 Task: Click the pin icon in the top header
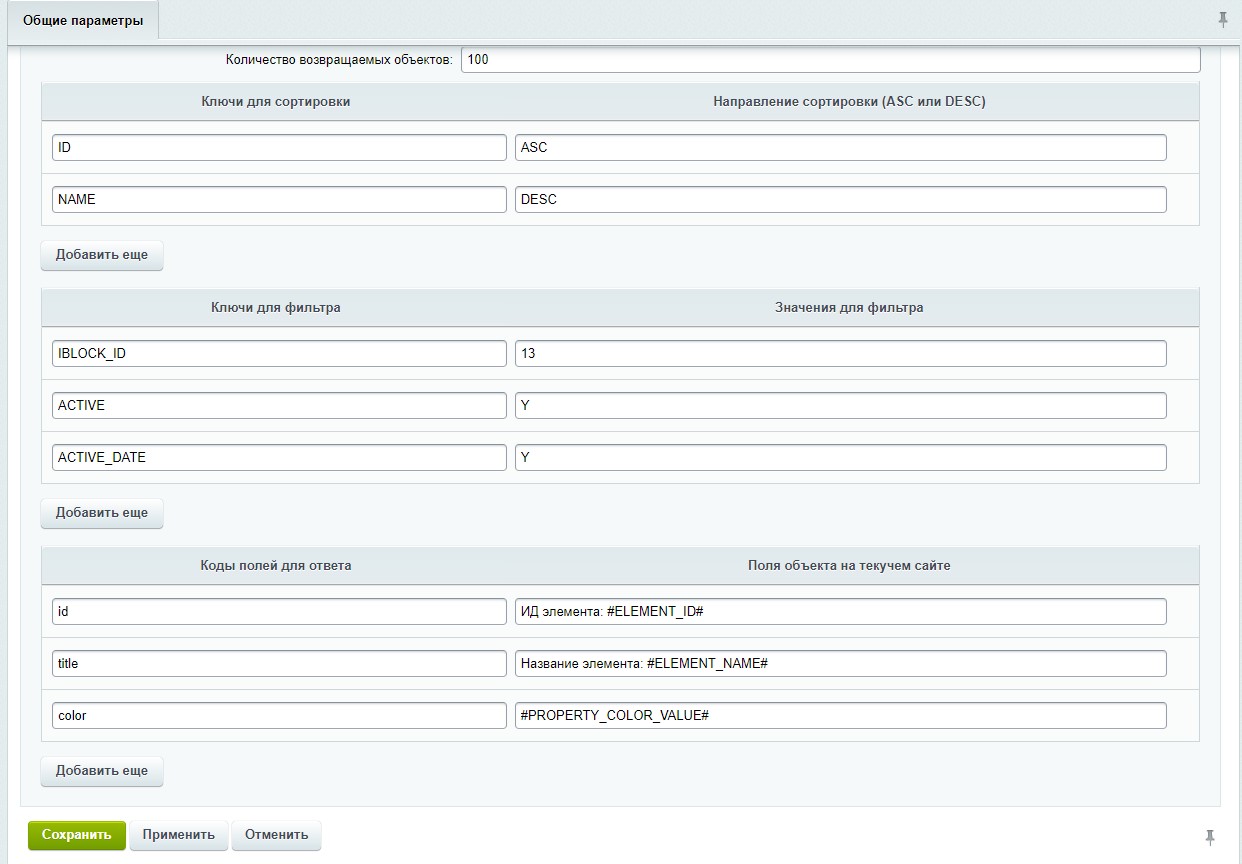(x=1222, y=20)
